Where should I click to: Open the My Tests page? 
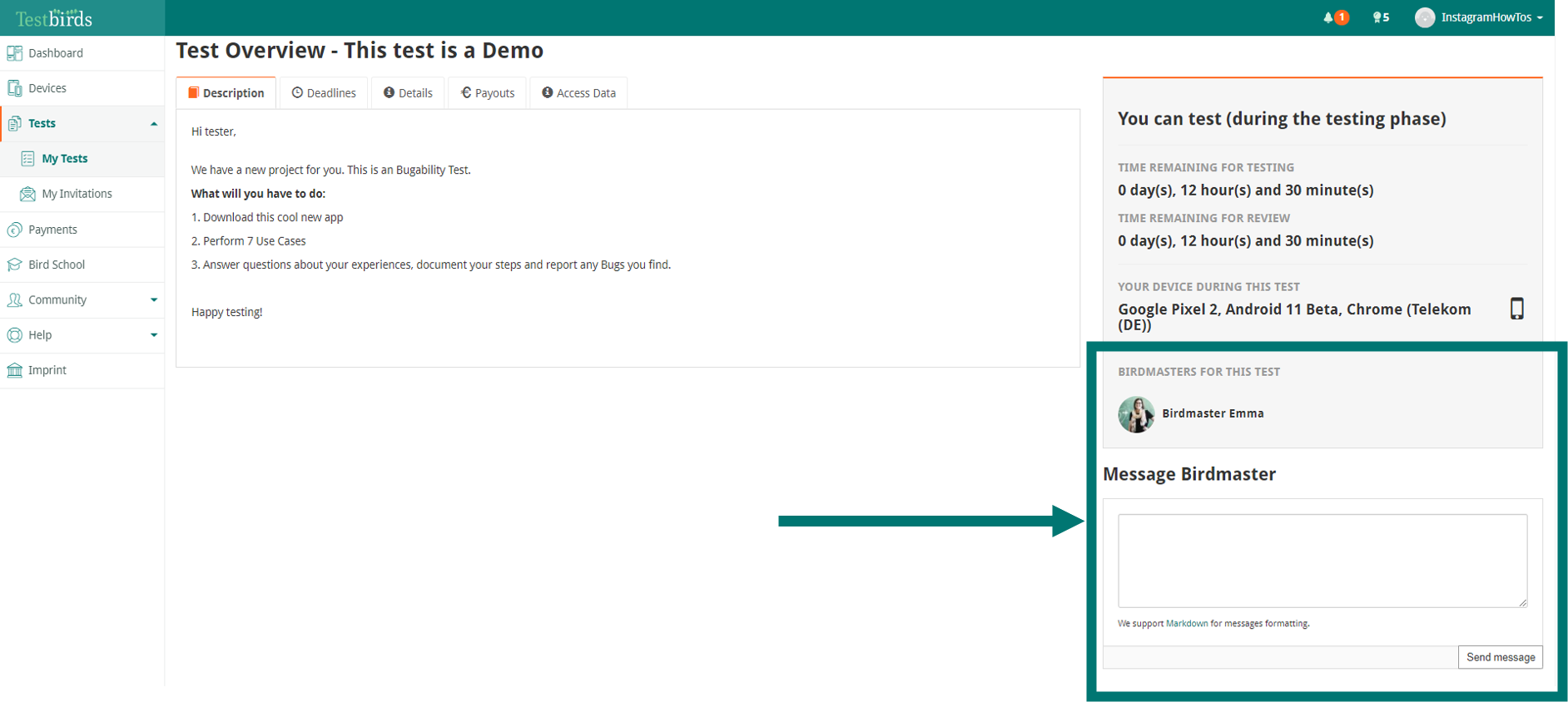pyautogui.click(x=65, y=159)
